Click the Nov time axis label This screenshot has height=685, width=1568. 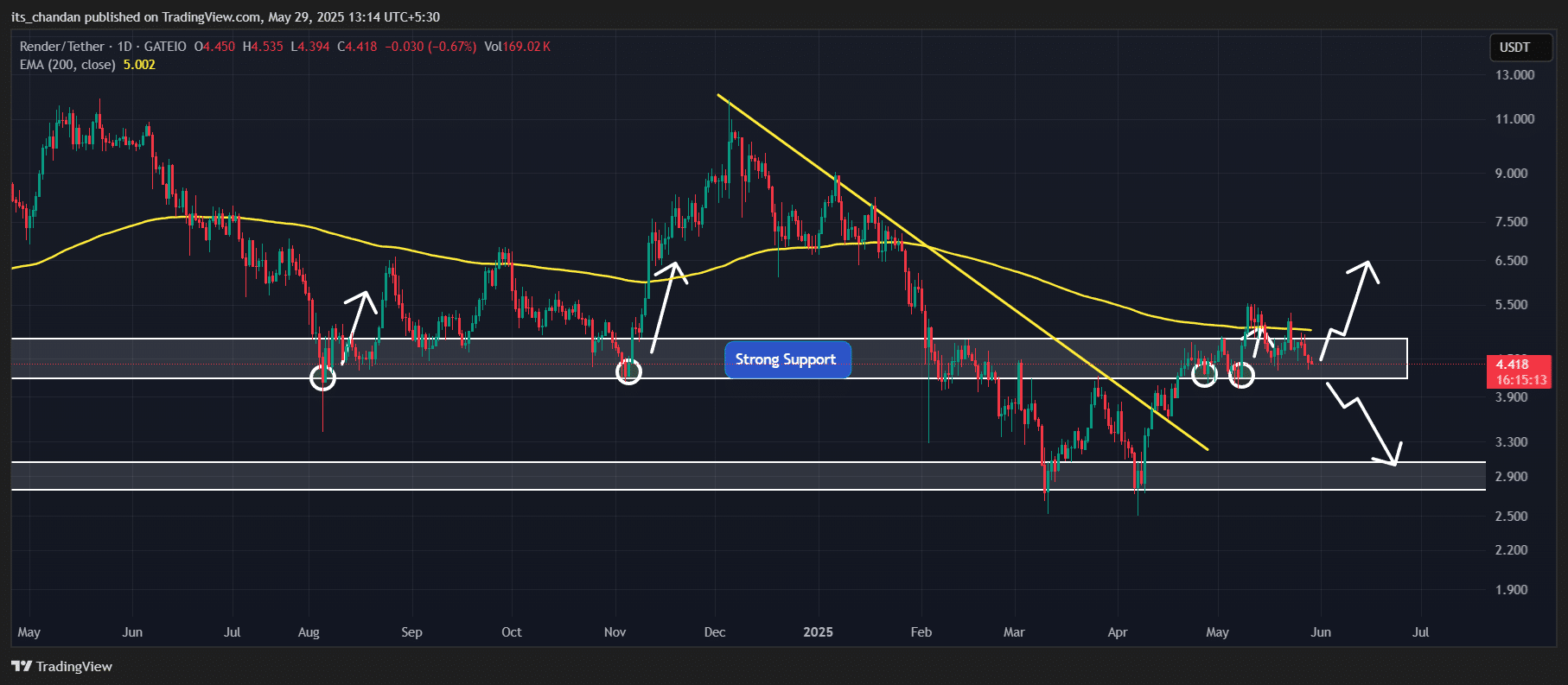point(615,632)
